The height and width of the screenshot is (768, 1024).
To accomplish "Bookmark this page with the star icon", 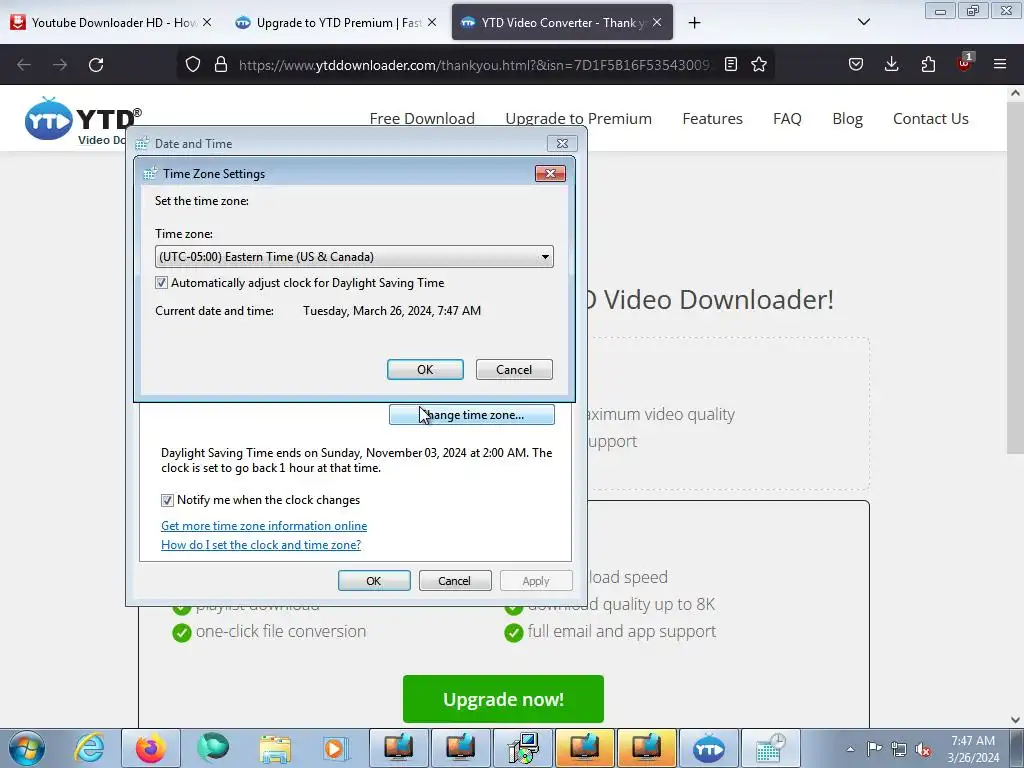I will coord(759,64).
